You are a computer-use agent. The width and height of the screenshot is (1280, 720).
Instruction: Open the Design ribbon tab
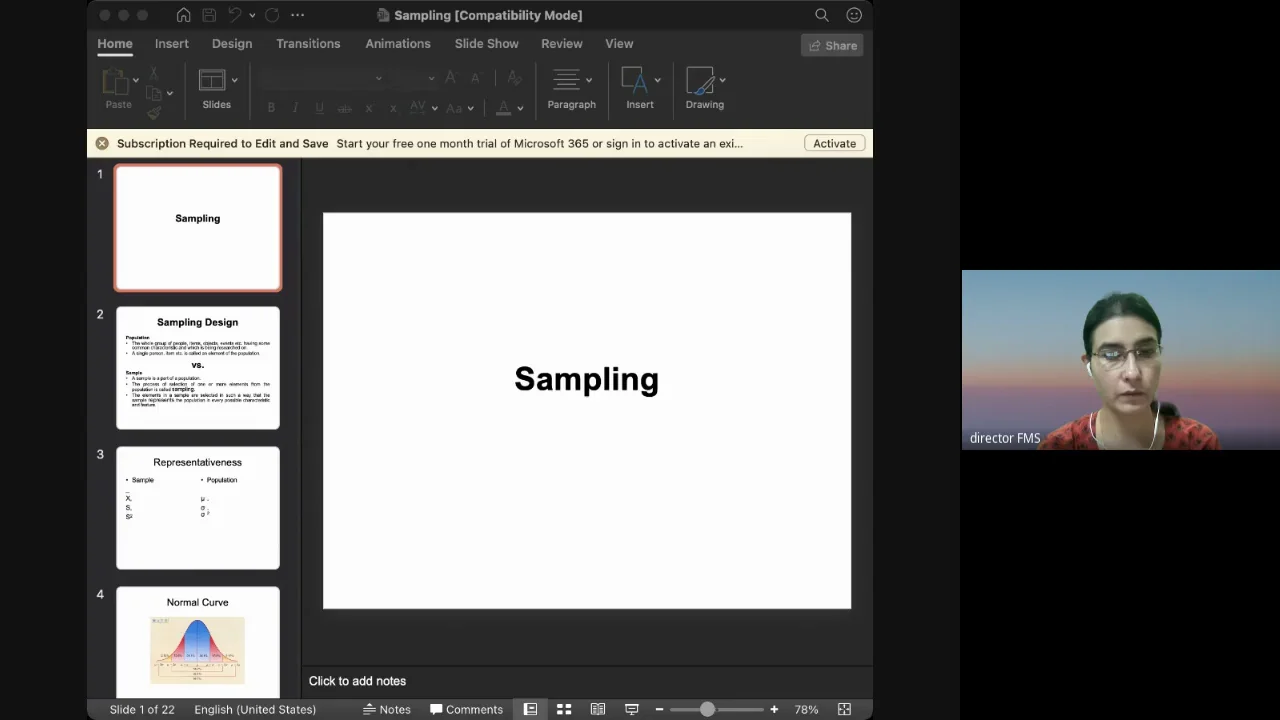pyautogui.click(x=232, y=44)
